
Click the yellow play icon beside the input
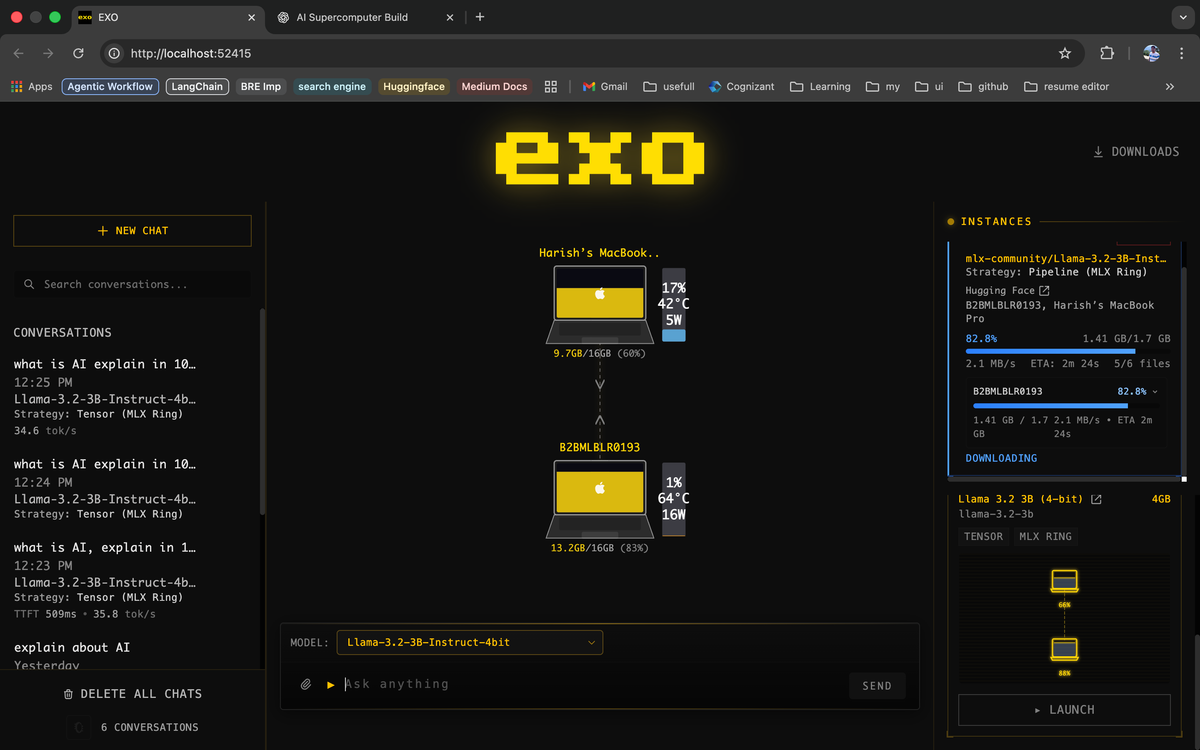tap(330, 684)
